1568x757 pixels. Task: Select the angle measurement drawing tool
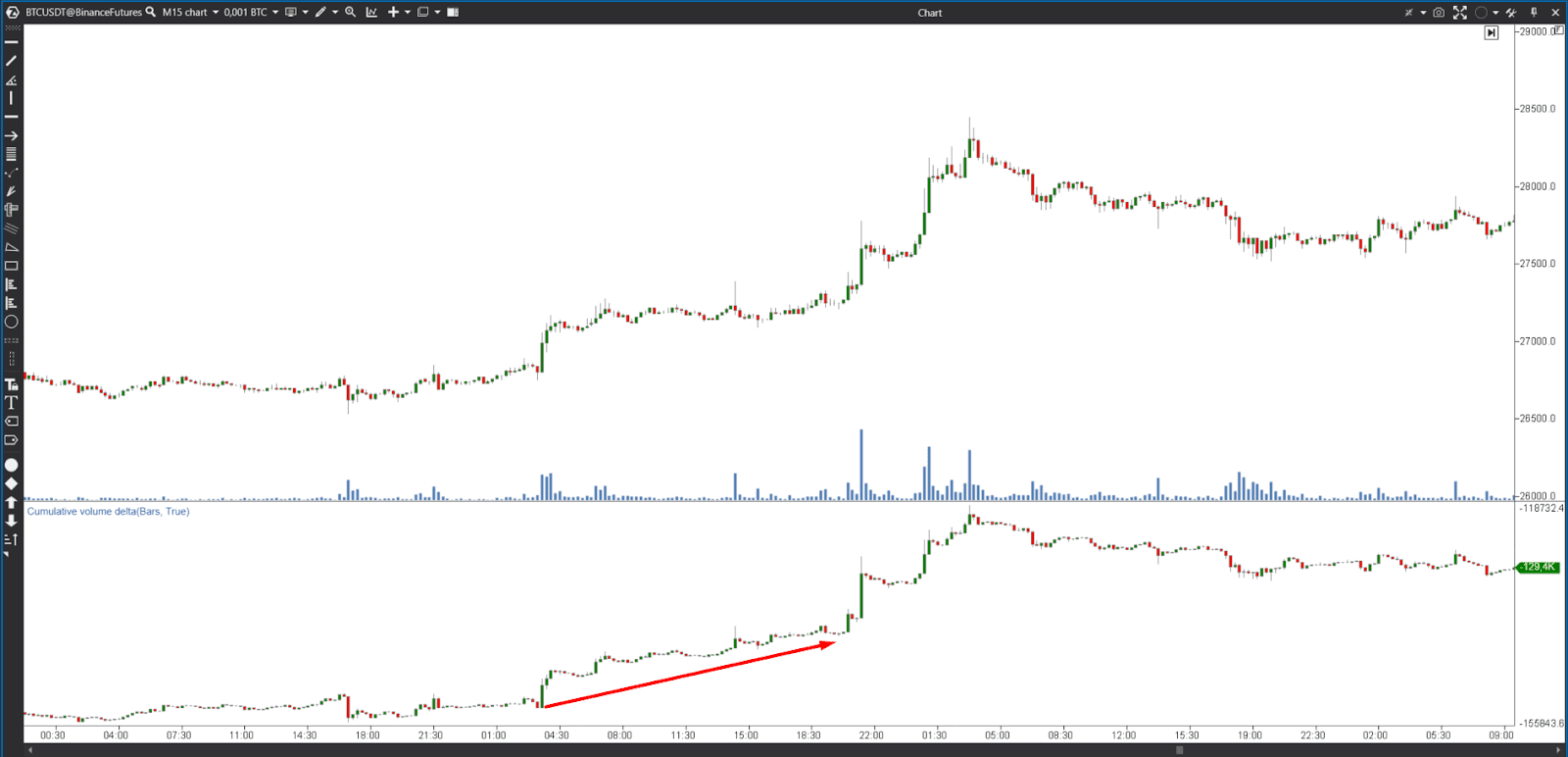pos(12,79)
